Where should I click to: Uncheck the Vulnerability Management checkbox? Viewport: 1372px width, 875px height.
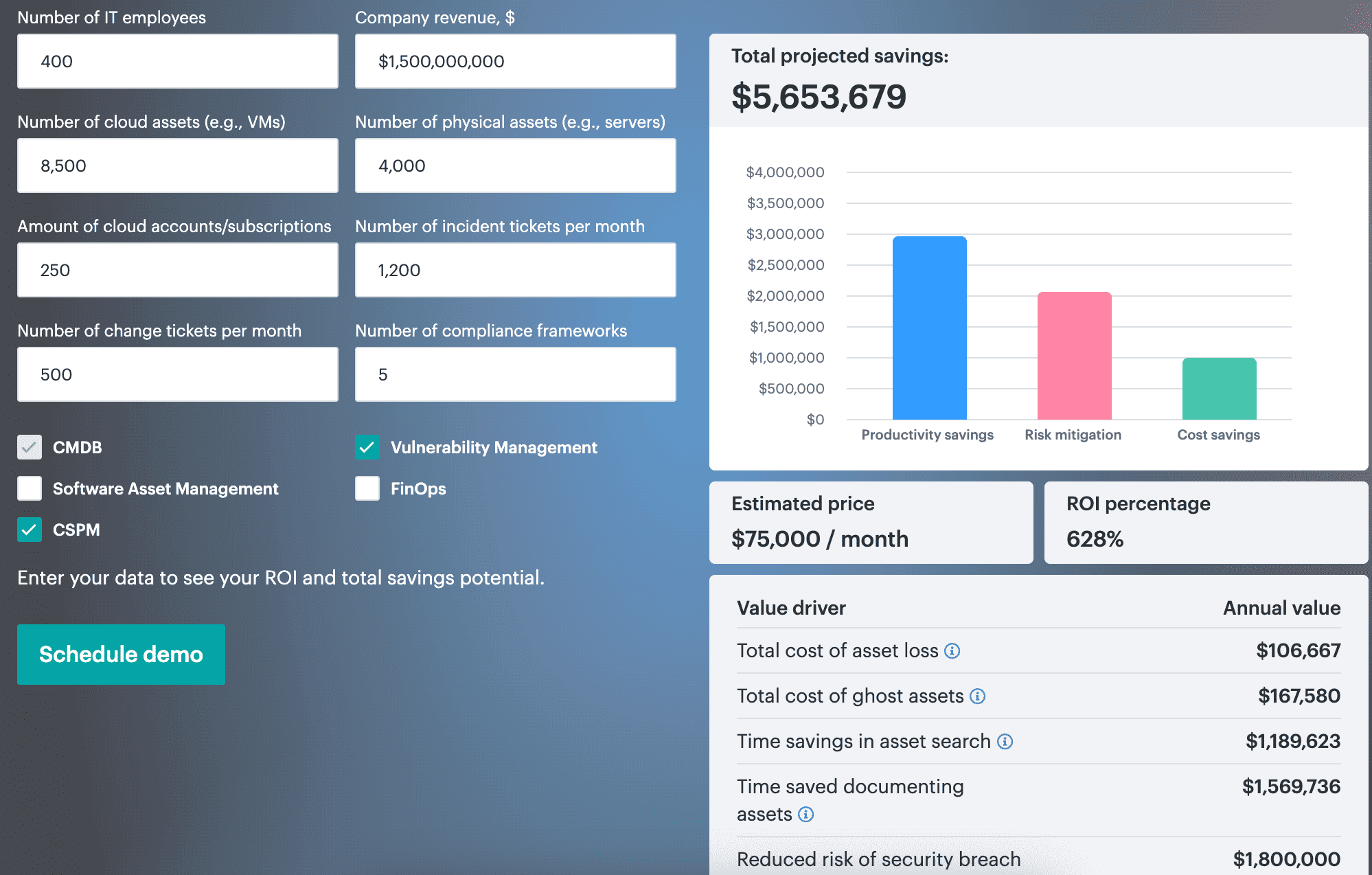pyautogui.click(x=367, y=447)
